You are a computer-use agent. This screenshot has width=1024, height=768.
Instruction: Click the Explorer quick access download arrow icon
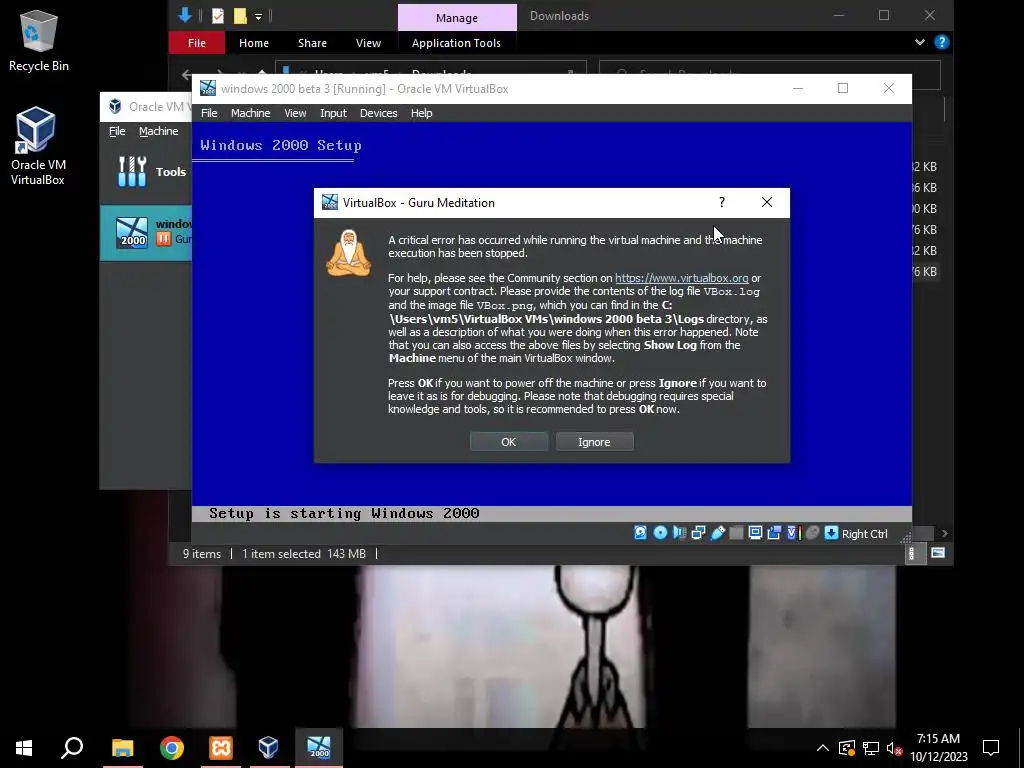coord(185,16)
